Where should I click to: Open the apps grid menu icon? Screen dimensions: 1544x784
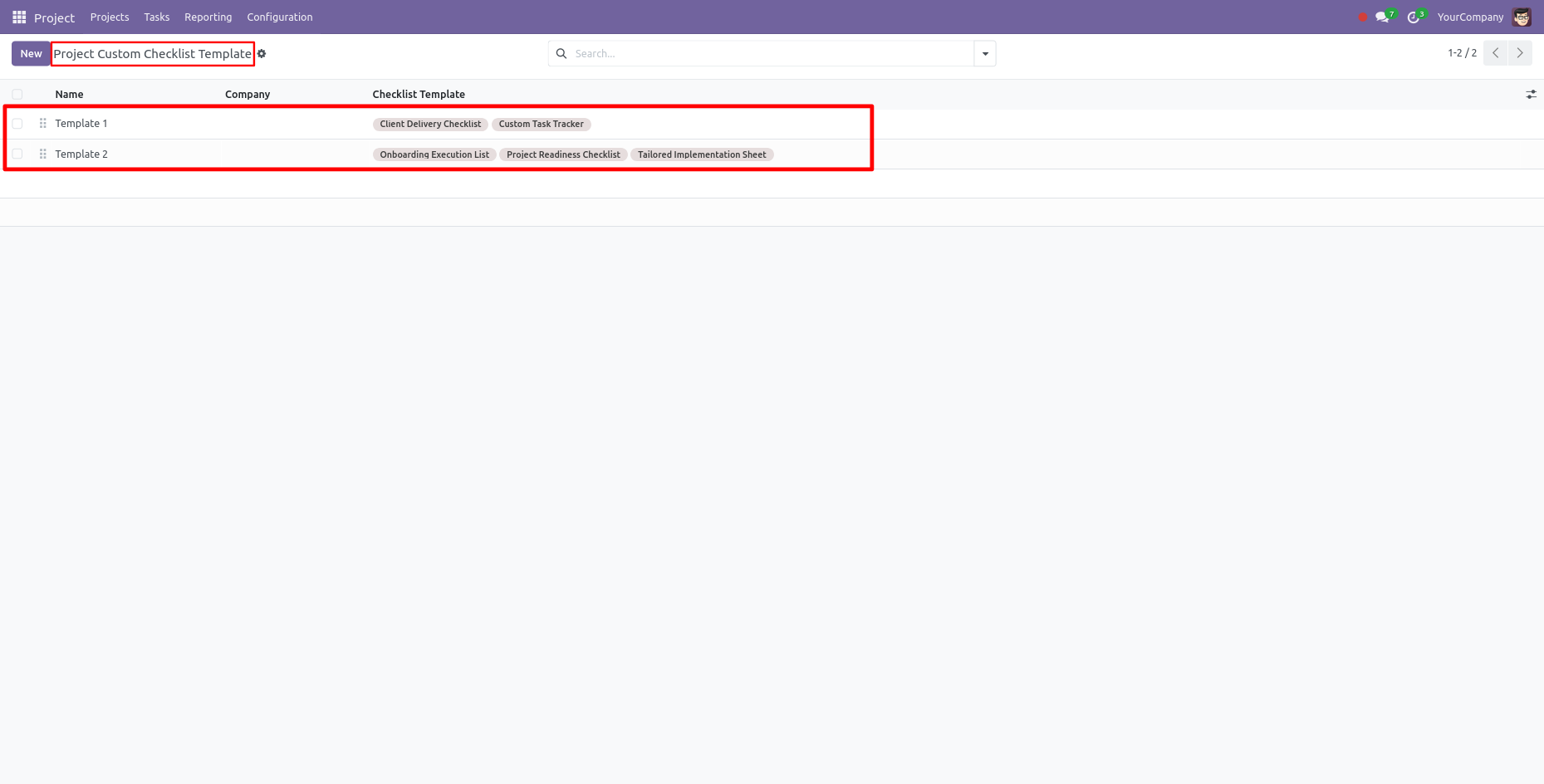(19, 17)
